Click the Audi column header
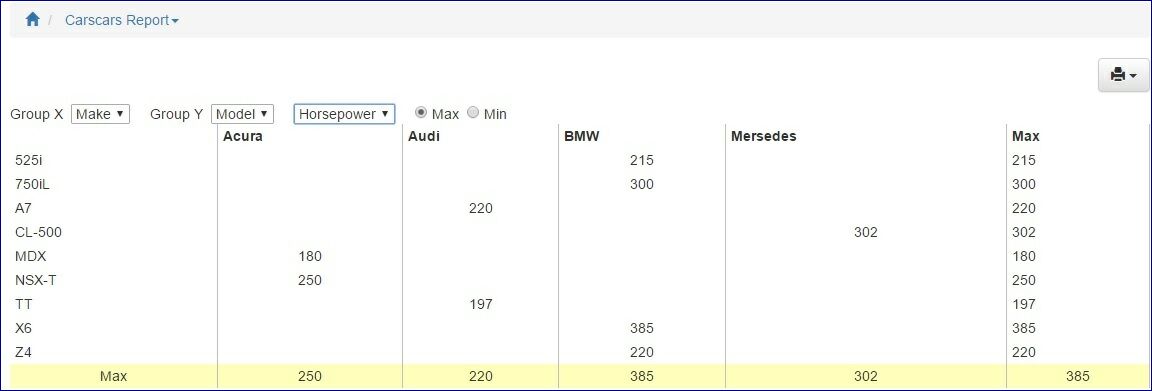 424,136
